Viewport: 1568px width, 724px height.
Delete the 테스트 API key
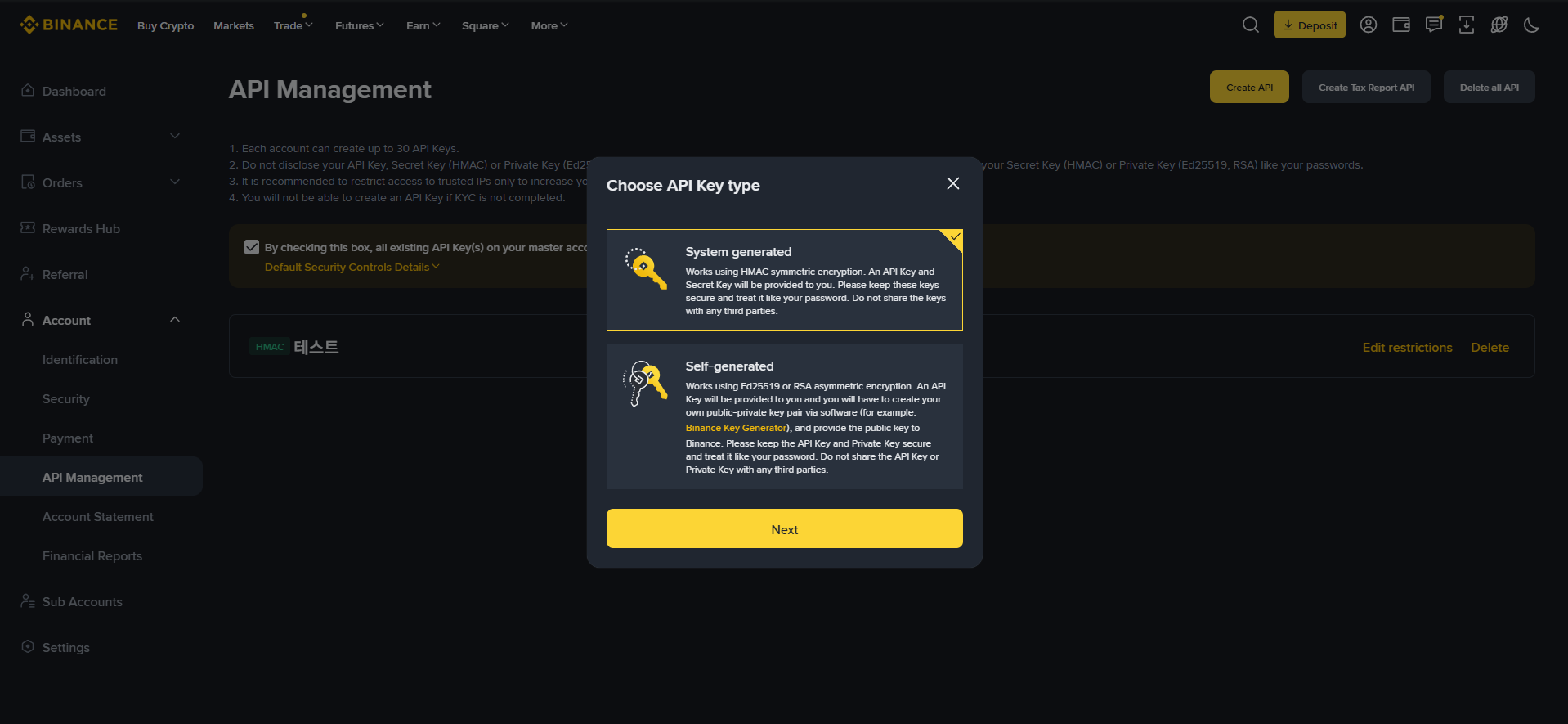[x=1490, y=347]
